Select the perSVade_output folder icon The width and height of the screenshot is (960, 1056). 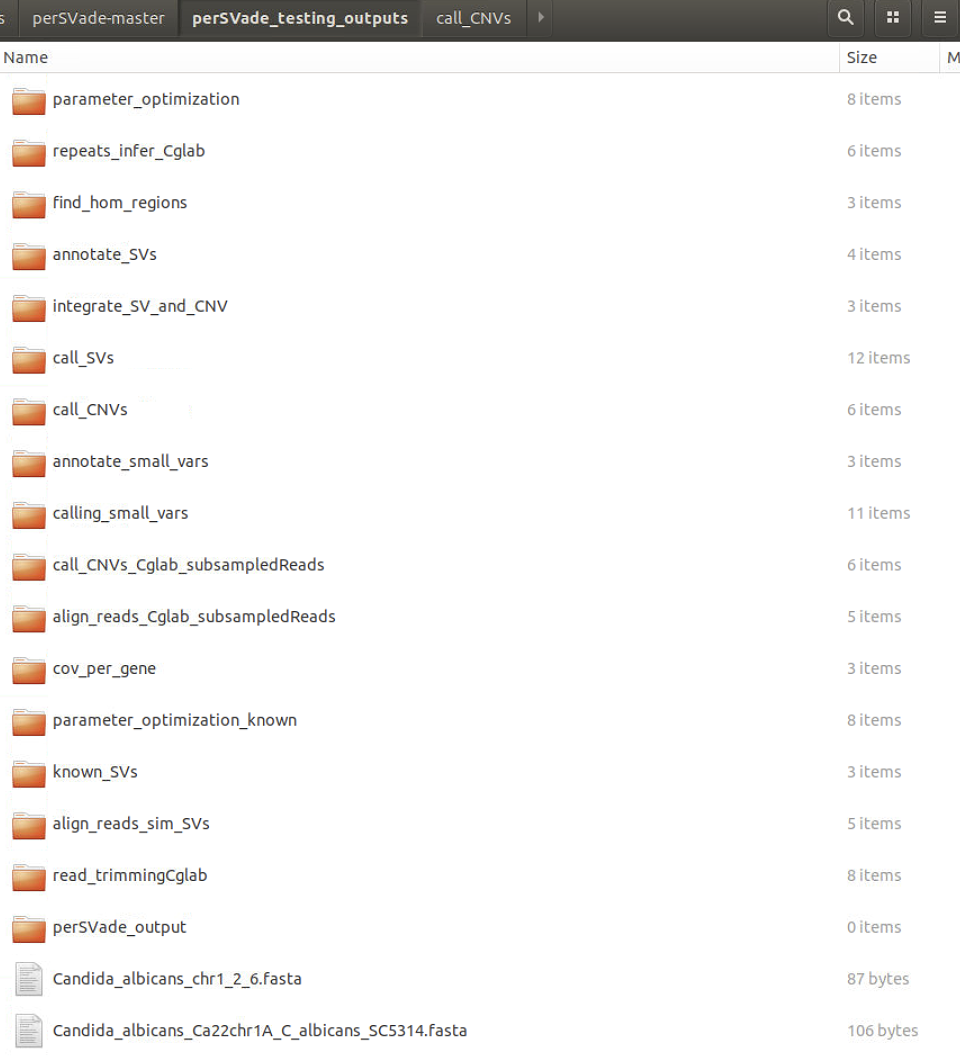pos(29,928)
